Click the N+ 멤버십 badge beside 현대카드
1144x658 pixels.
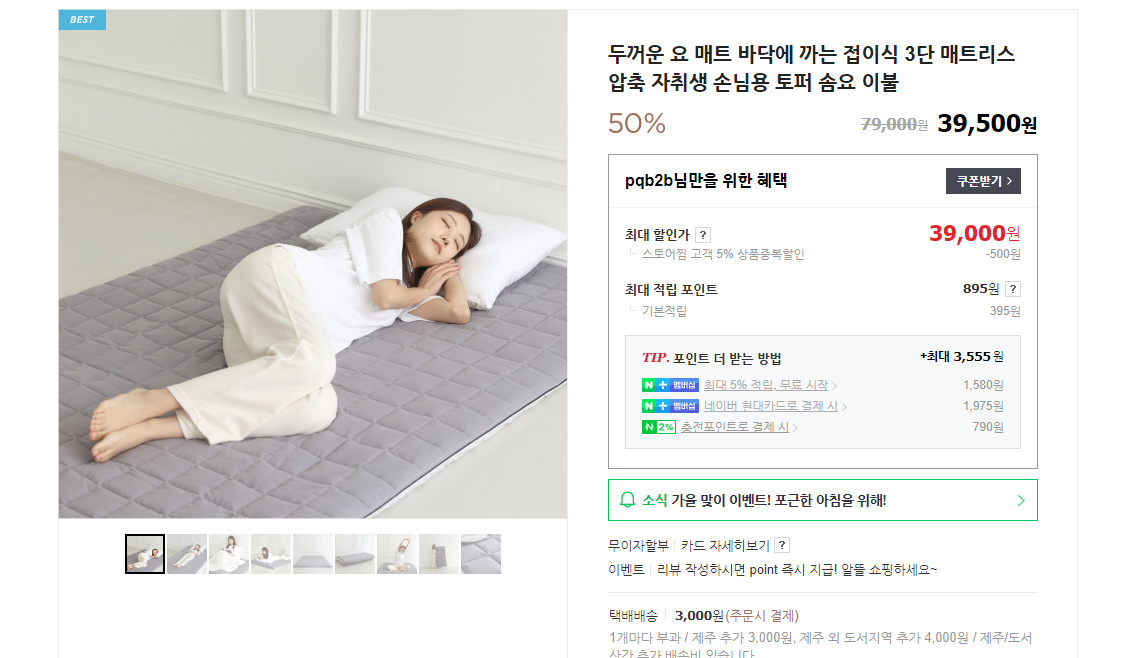pyautogui.click(x=670, y=406)
